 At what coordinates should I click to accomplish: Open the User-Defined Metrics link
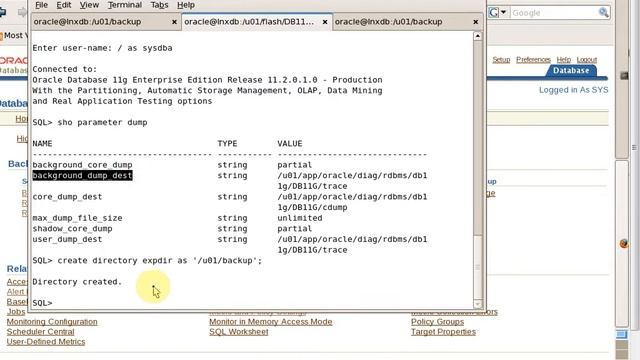46,342
